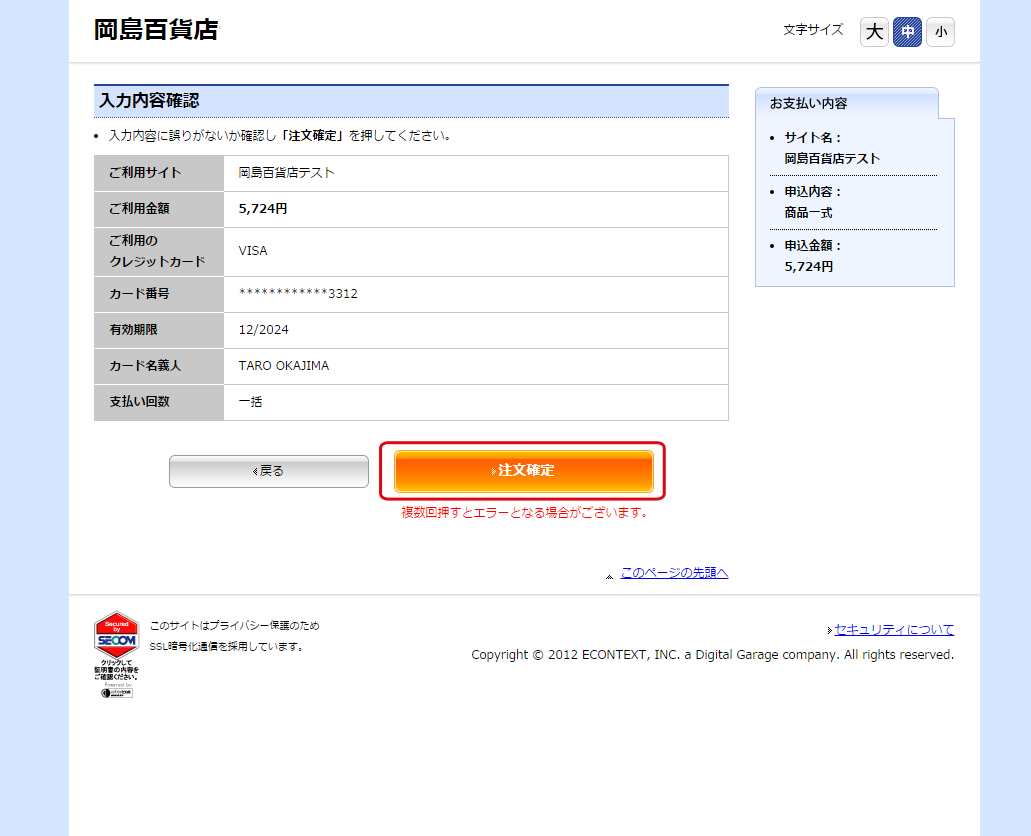The height and width of the screenshot is (836, 1031).
Task: Go back using the 戻る button
Action: [x=269, y=471]
